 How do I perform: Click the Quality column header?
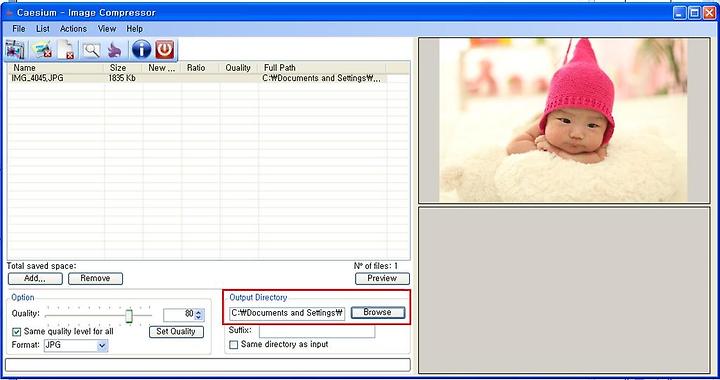pos(238,67)
